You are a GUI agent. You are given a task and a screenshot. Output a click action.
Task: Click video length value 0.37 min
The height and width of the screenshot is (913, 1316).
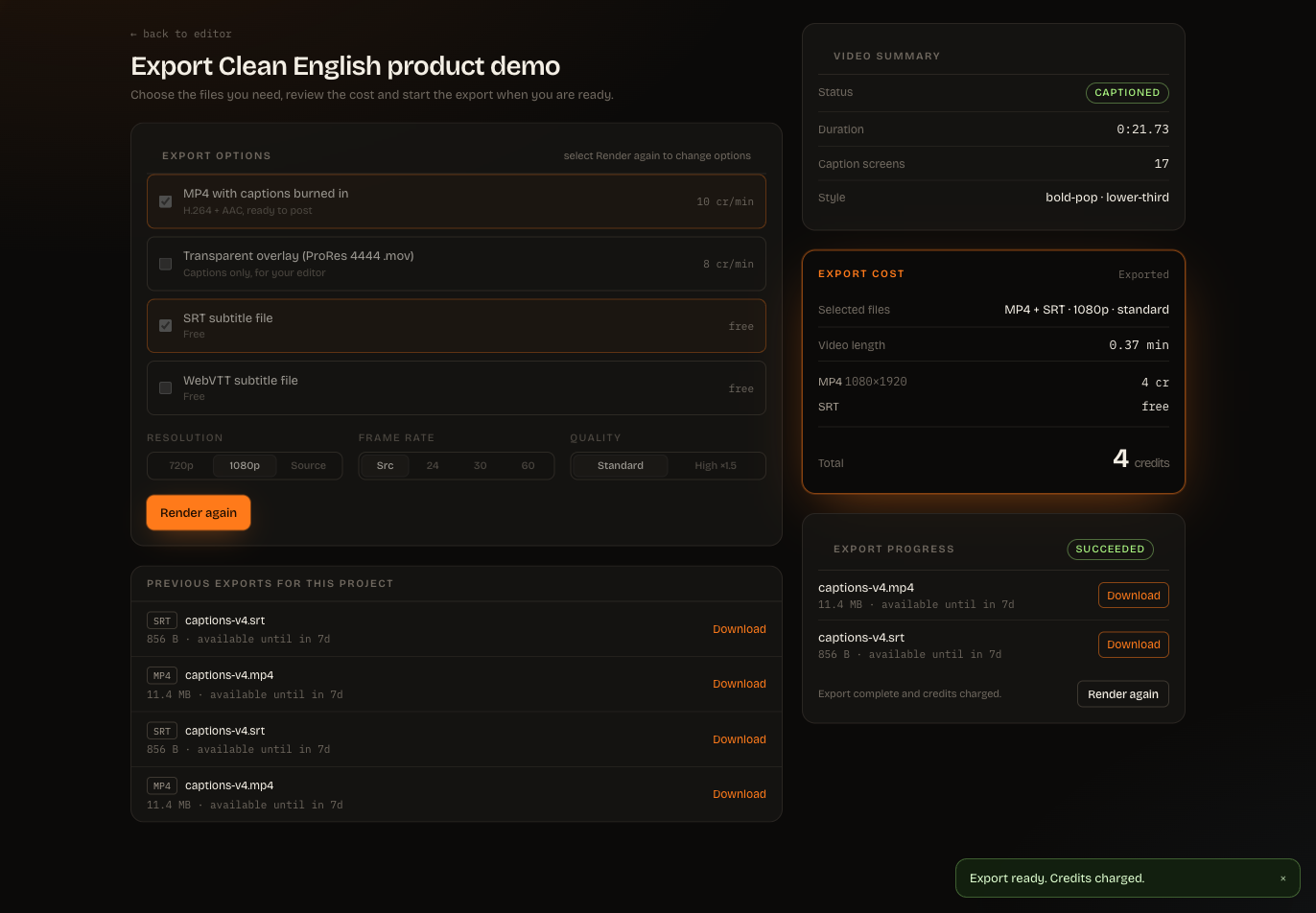(1139, 345)
